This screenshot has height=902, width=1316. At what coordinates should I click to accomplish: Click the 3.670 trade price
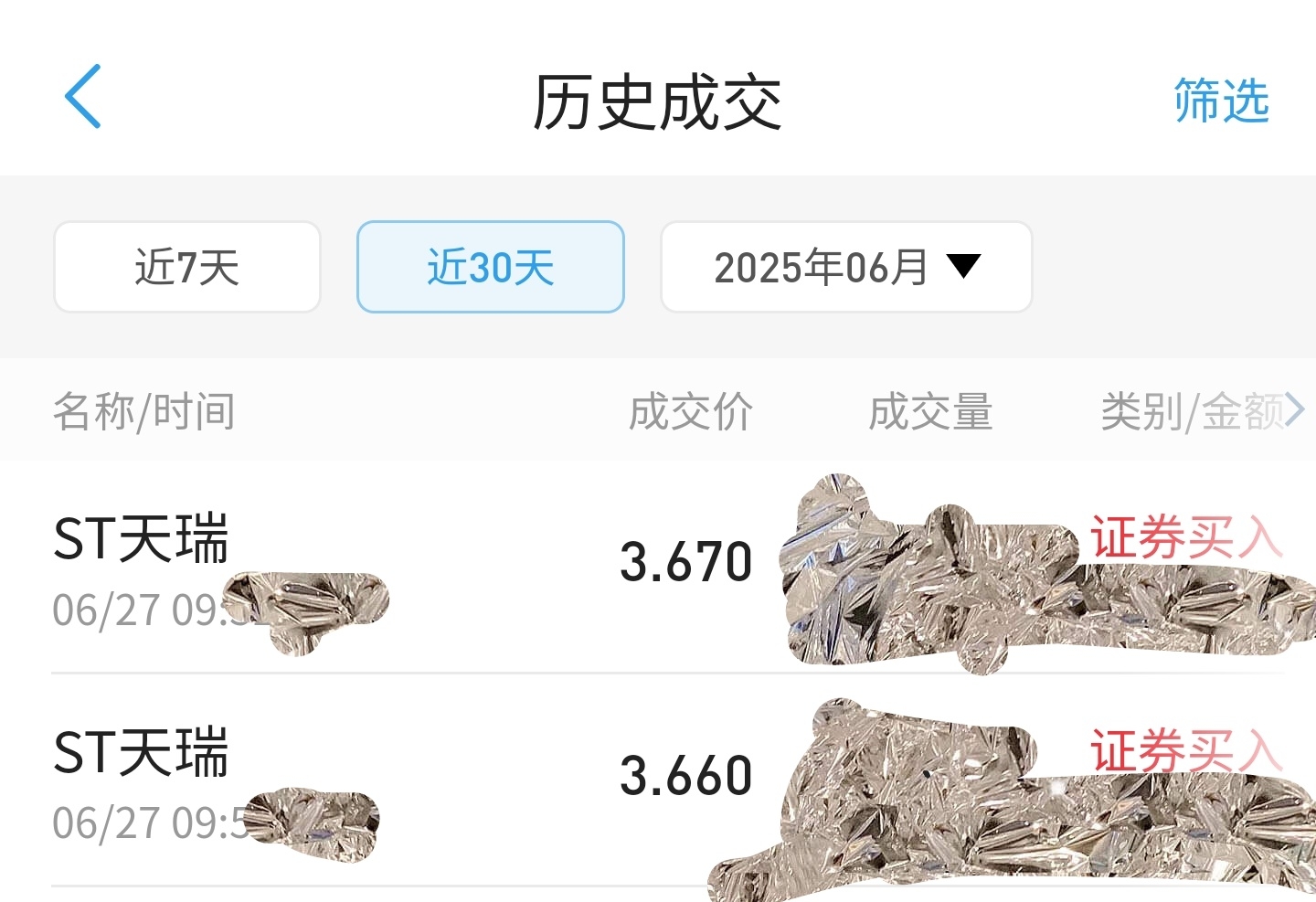pyautogui.click(x=686, y=561)
